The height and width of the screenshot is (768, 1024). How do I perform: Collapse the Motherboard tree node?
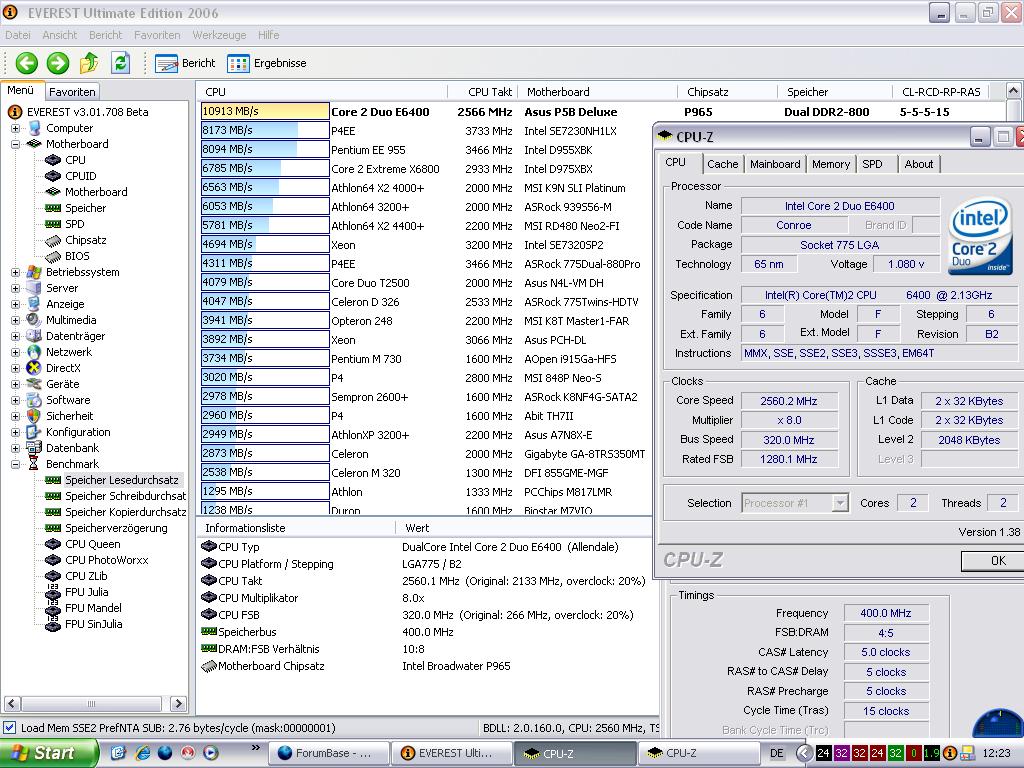15,144
